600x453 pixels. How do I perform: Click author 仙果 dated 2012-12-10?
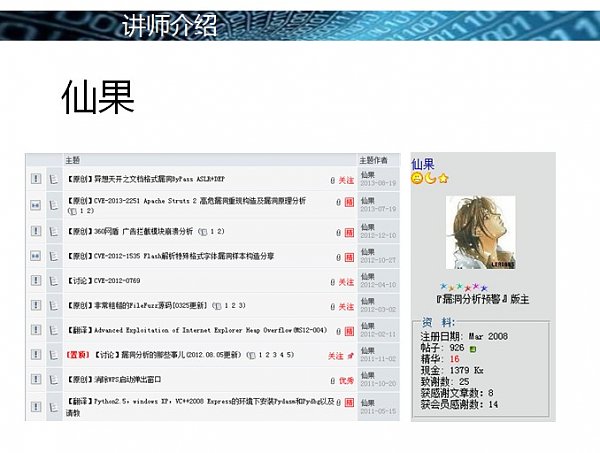368,227
